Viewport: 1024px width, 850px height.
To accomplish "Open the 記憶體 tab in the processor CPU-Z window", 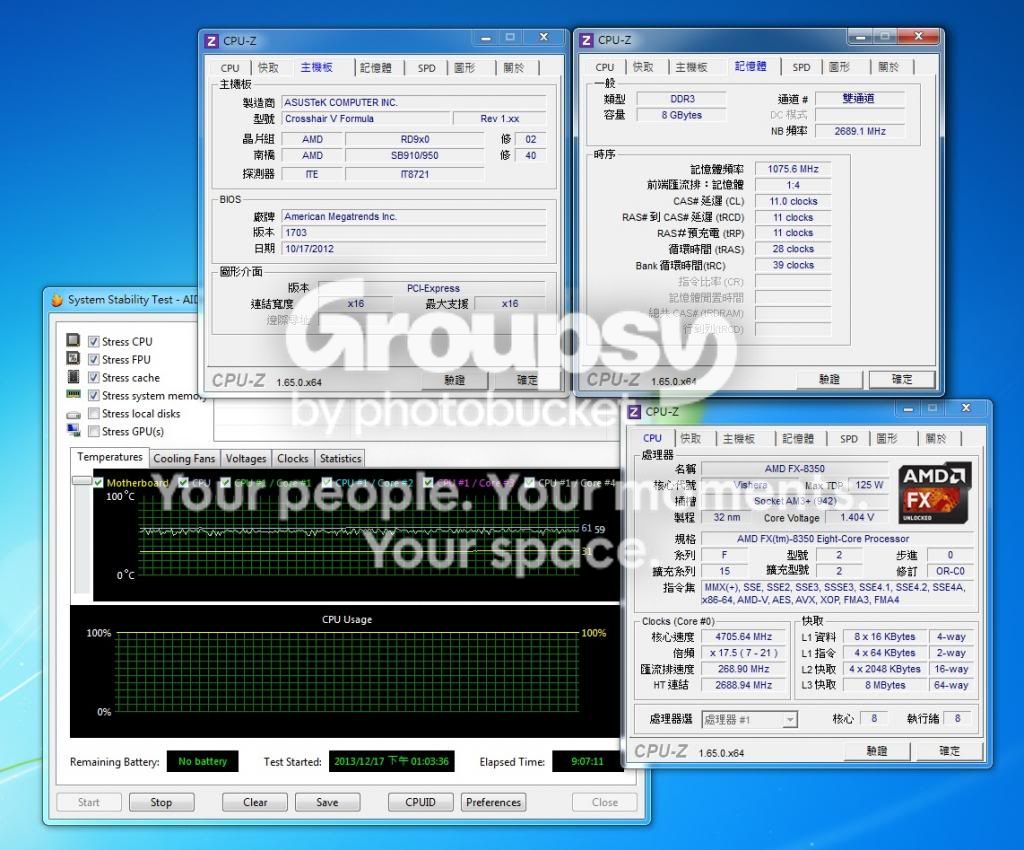I will point(798,439).
